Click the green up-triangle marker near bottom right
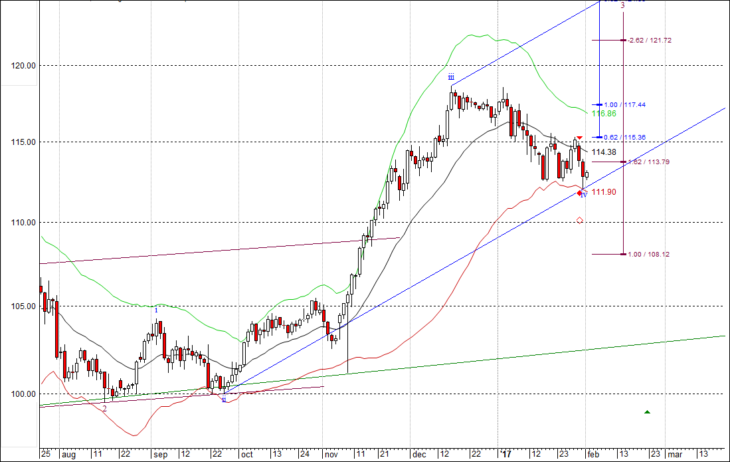This screenshot has width=730, height=462. tap(647, 412)
